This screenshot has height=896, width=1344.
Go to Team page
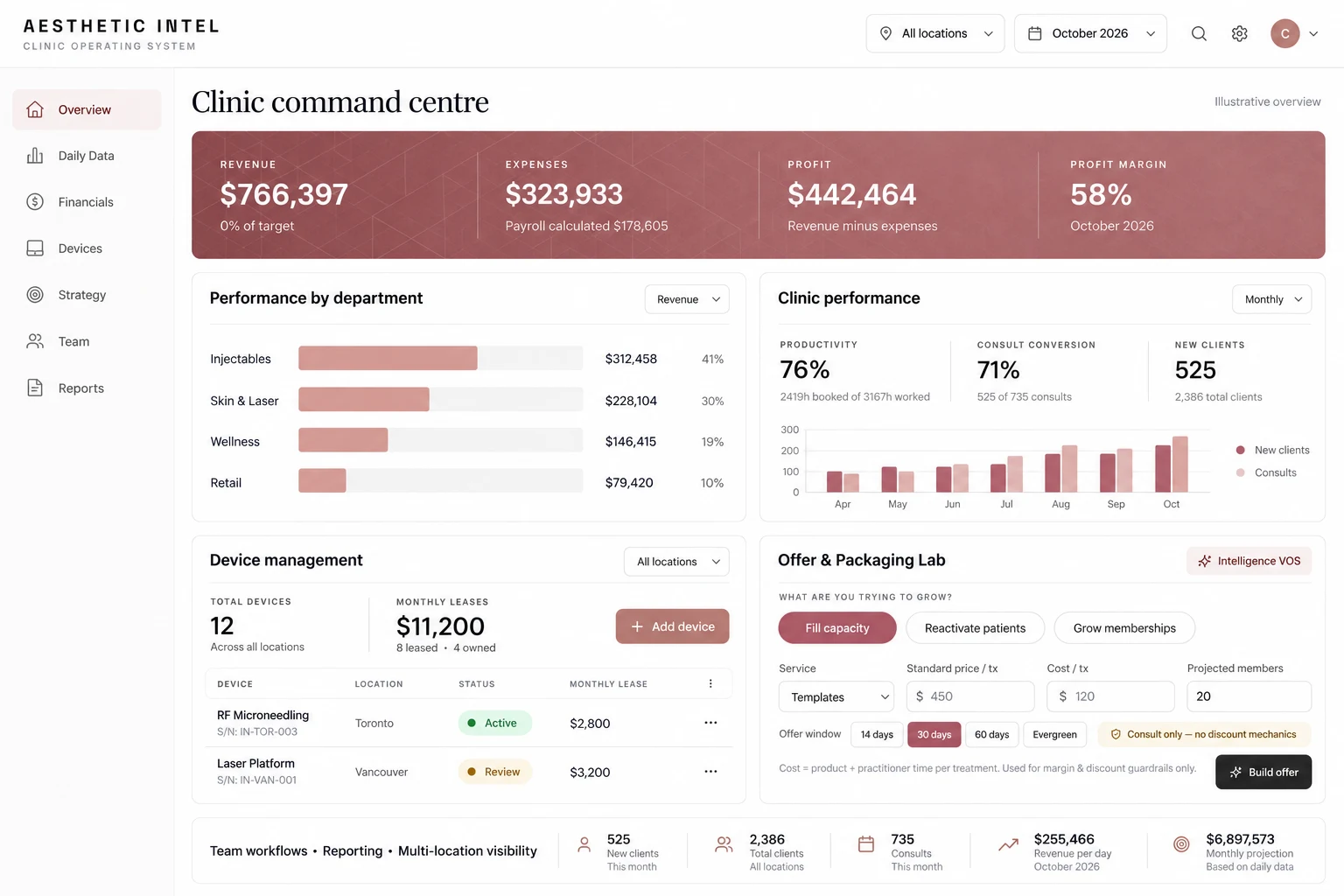tap(87, 341)
